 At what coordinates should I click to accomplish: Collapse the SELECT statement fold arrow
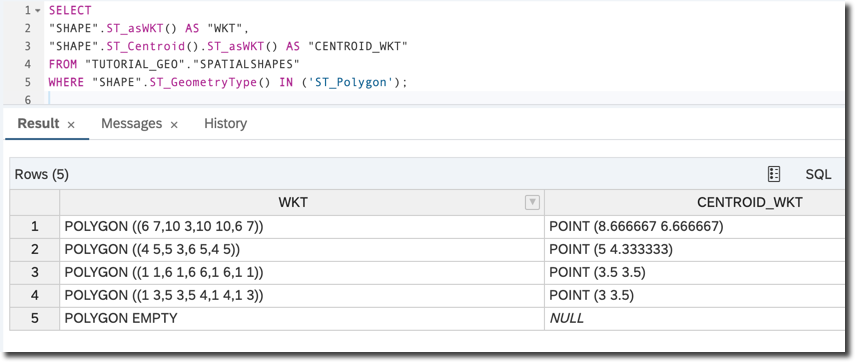[x=38, y=10]
